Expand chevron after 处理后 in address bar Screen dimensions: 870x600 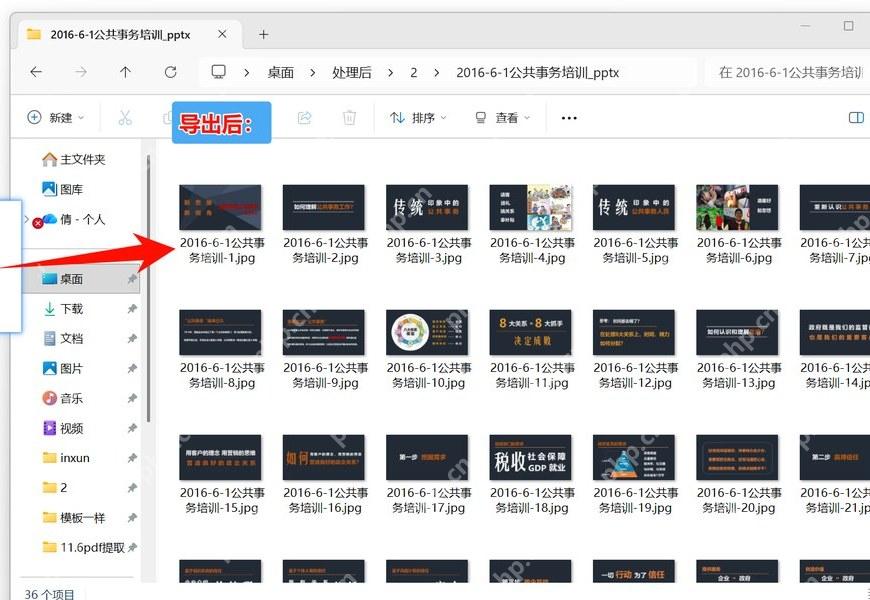coord(391,72)
